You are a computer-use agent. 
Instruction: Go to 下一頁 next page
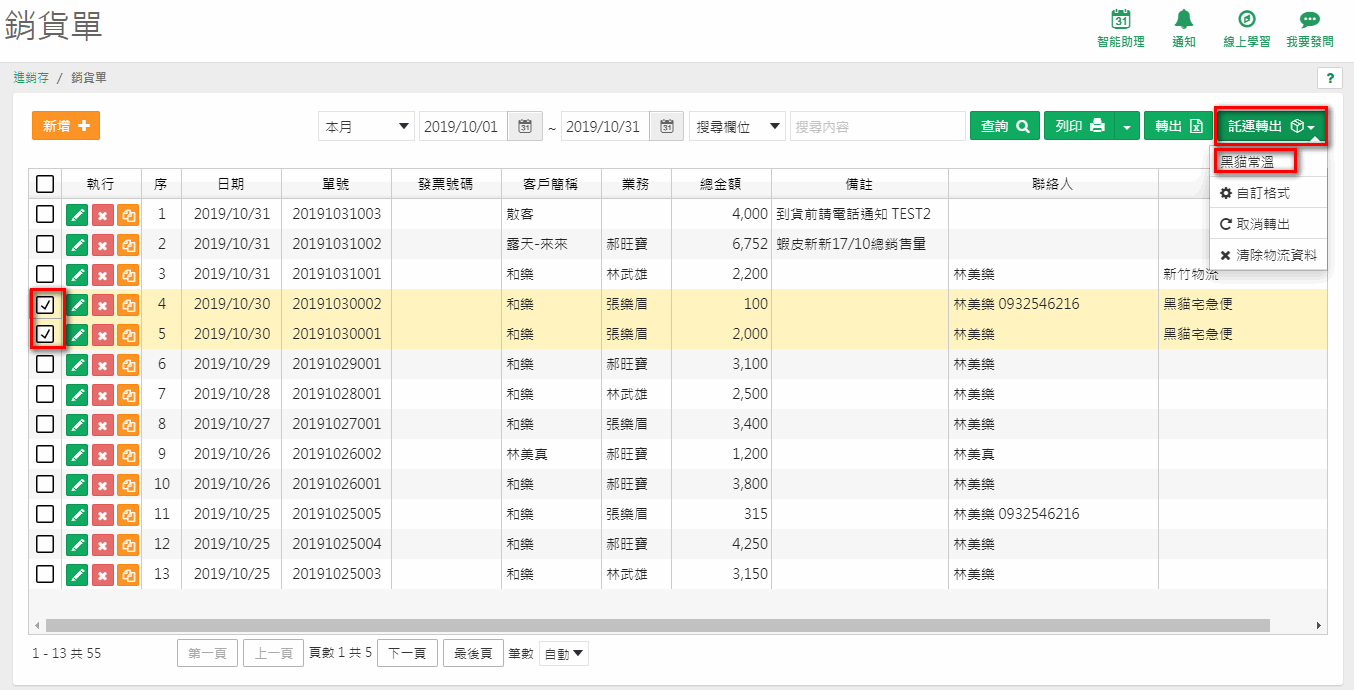tap(408, 654)
